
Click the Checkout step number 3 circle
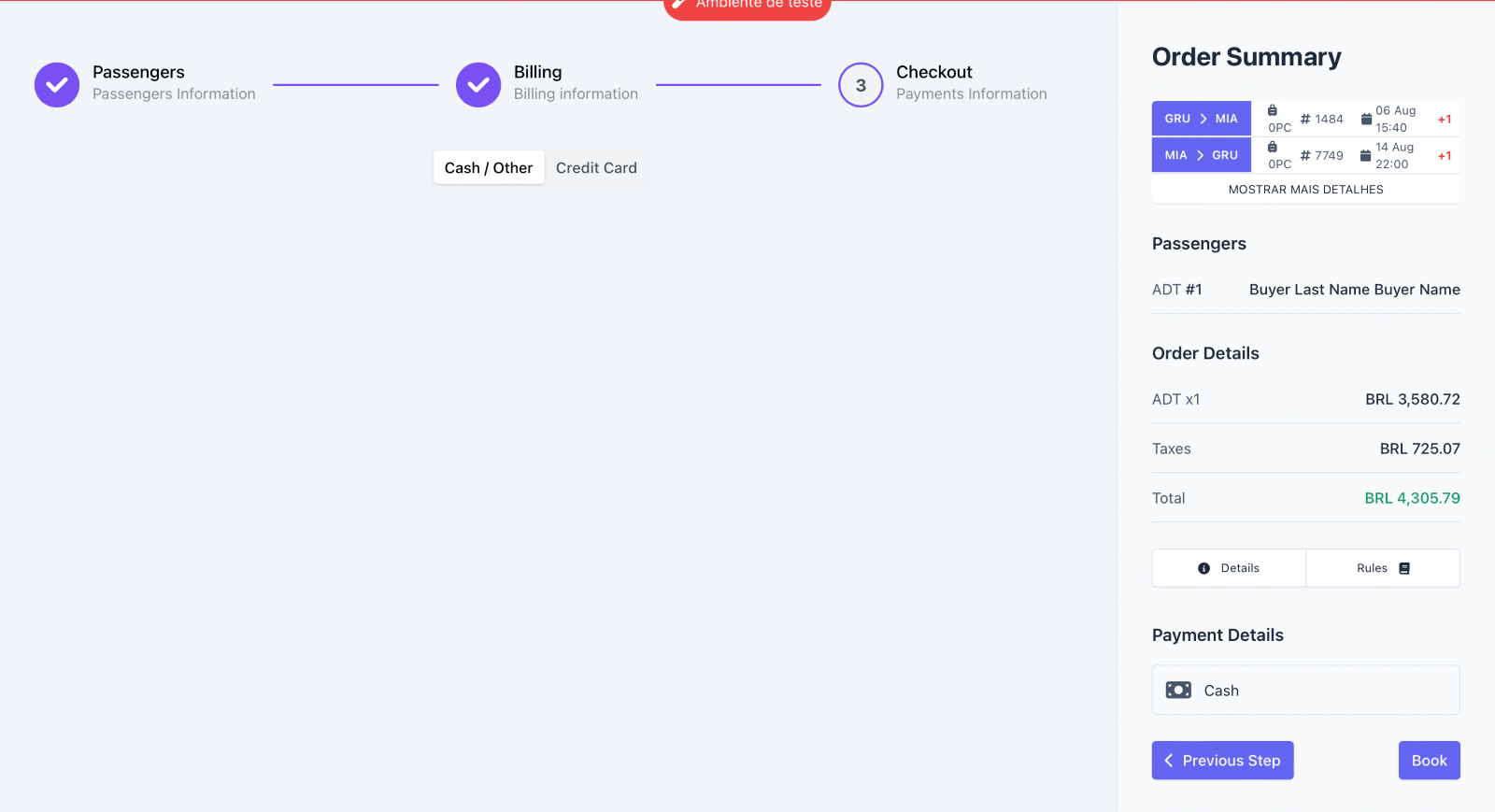(861, 85)
